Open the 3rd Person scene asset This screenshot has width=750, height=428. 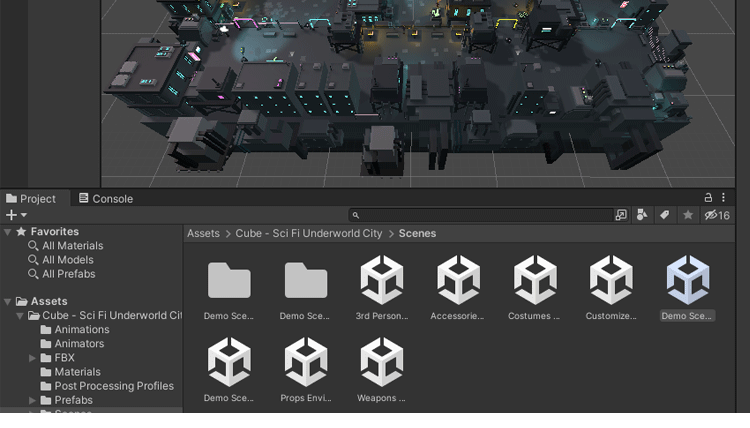pyautogui.click(x=382, y=280)
